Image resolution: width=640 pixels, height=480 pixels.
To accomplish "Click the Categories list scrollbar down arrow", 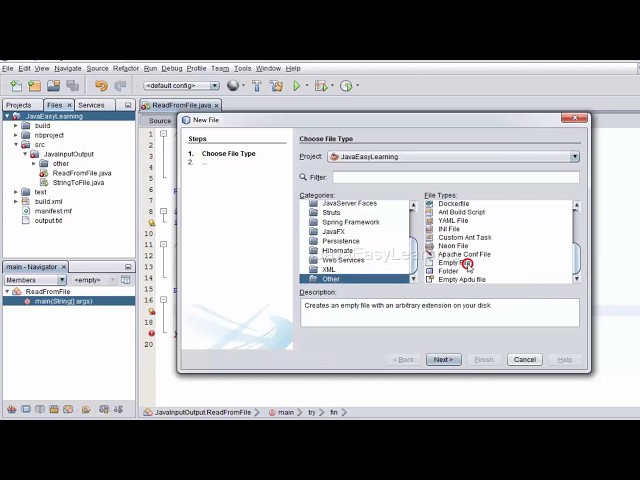I will click(413, 279).
